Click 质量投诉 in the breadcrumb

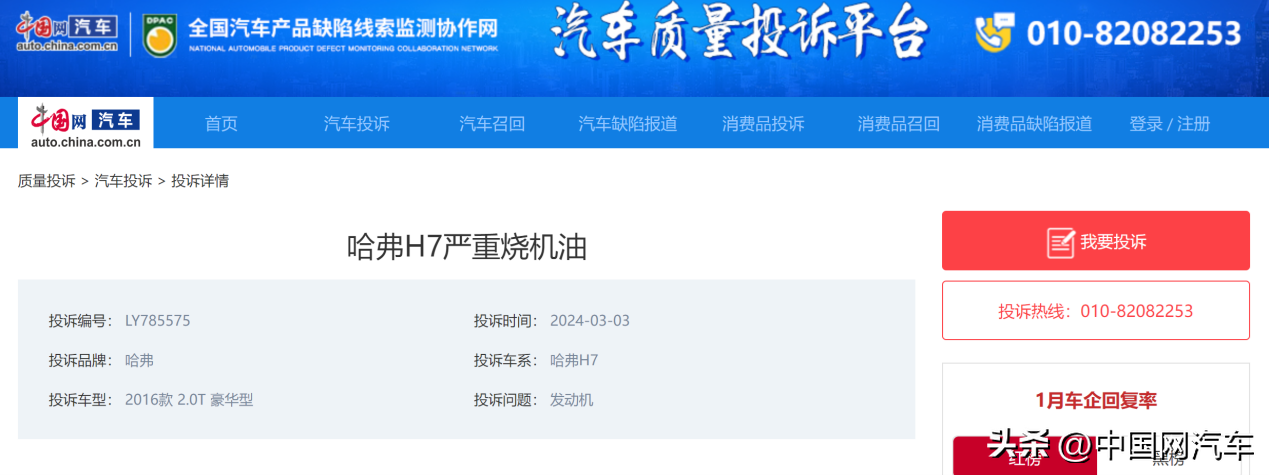tap(46, 181)
